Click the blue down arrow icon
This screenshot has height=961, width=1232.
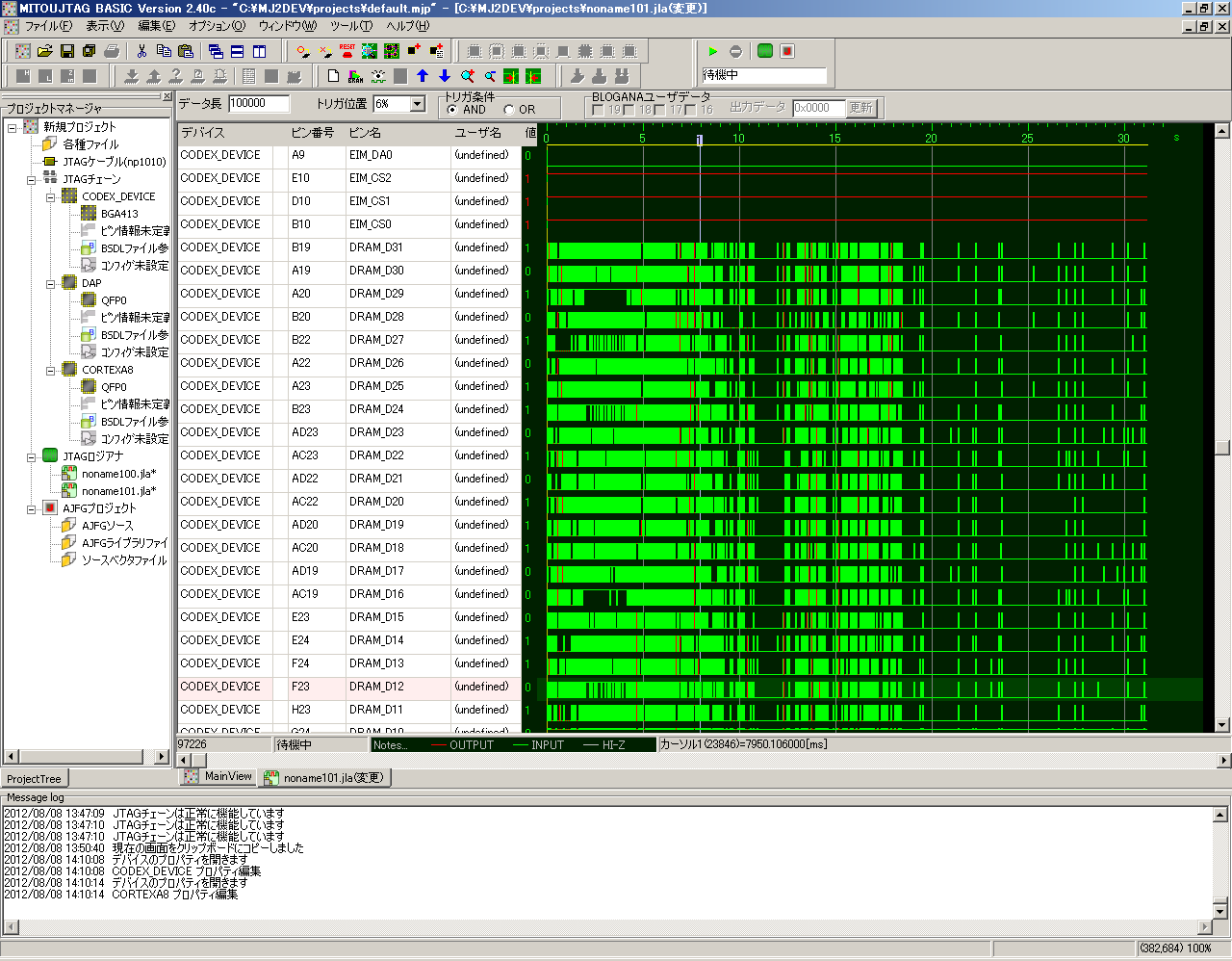[x=445, y=76]
